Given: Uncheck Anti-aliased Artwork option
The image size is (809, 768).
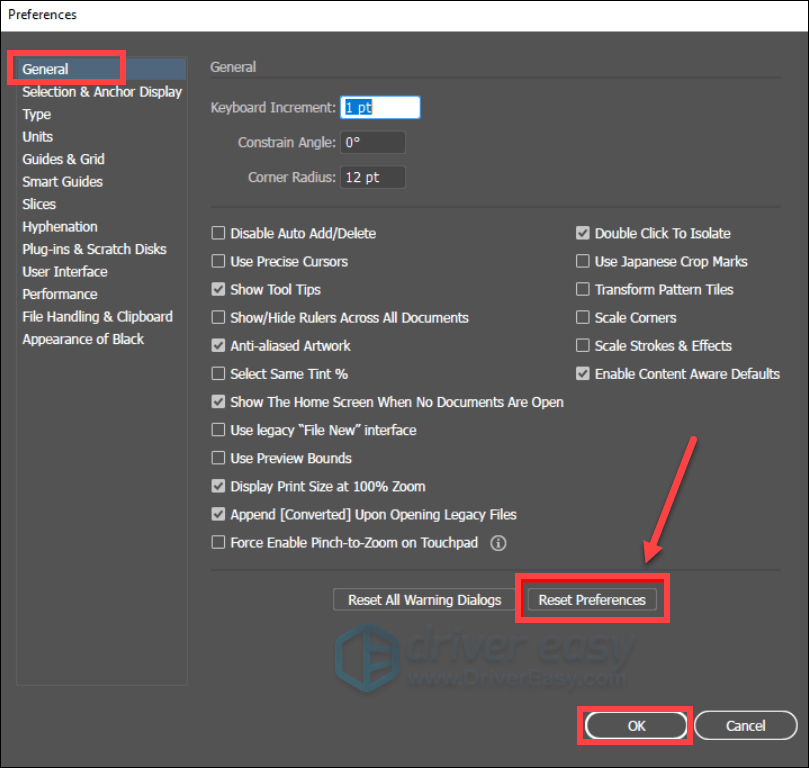Looking at the screenshot, I should (218, 346).
